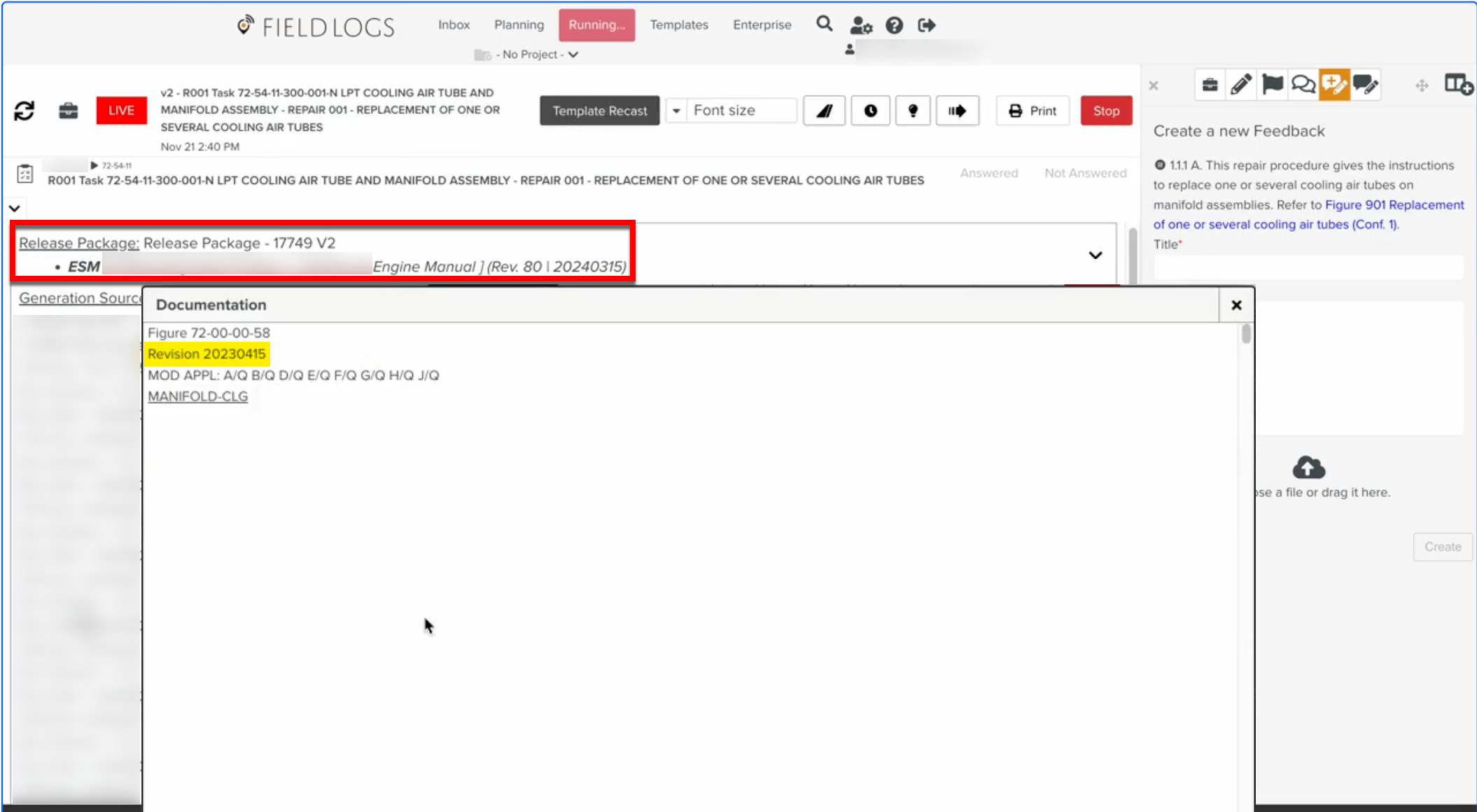
Task: Click the refresh sync icon
Action: pos(24,111)
